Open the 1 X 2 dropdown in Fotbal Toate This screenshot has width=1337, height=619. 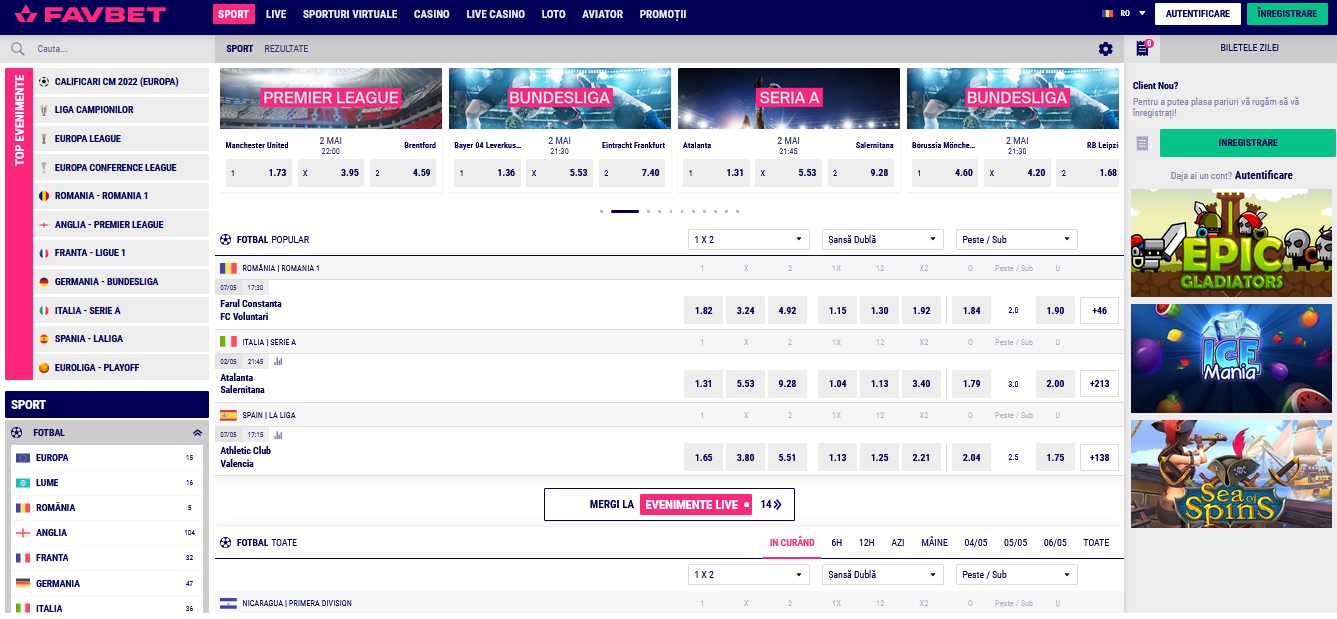749,575
